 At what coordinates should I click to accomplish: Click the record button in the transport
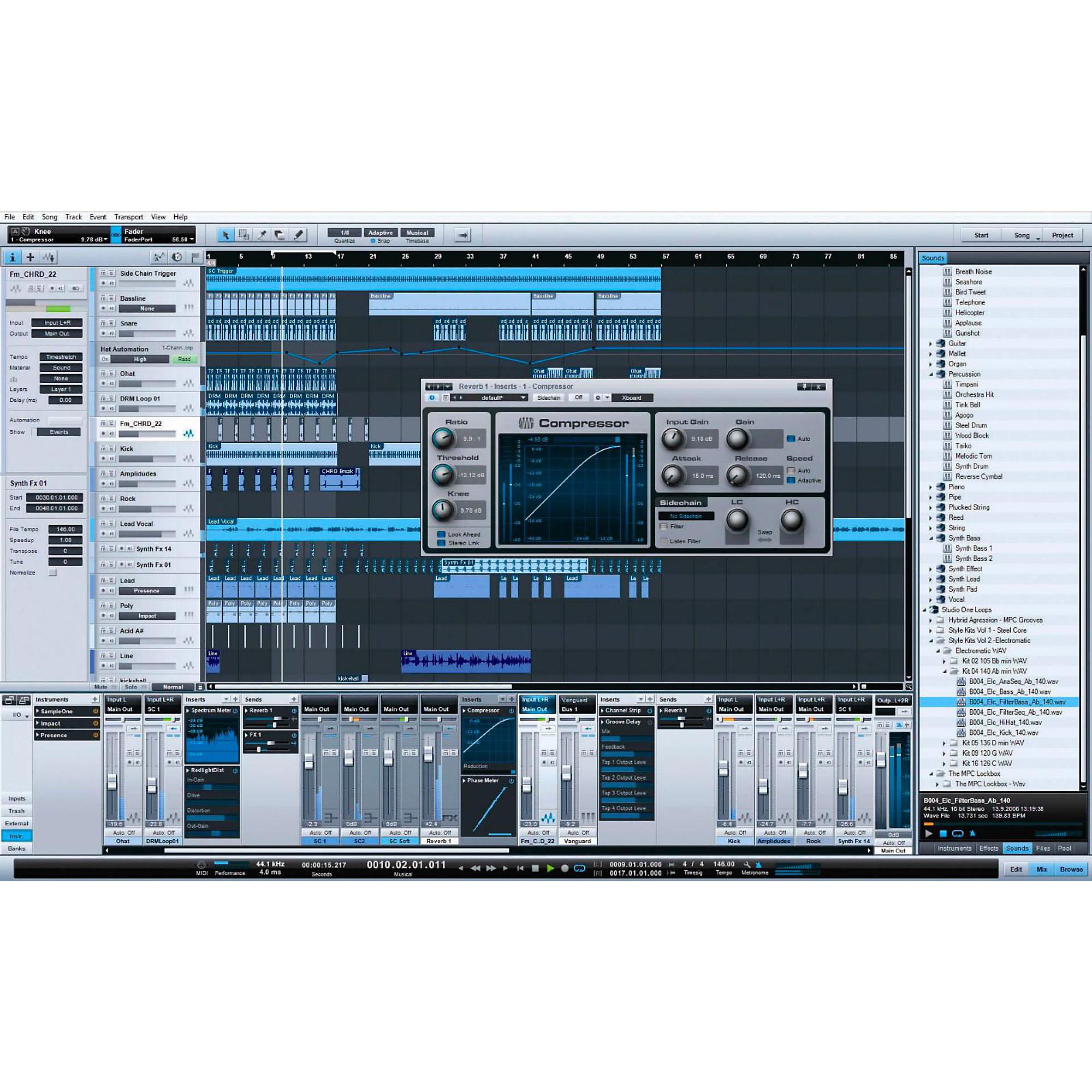[565, 868]
